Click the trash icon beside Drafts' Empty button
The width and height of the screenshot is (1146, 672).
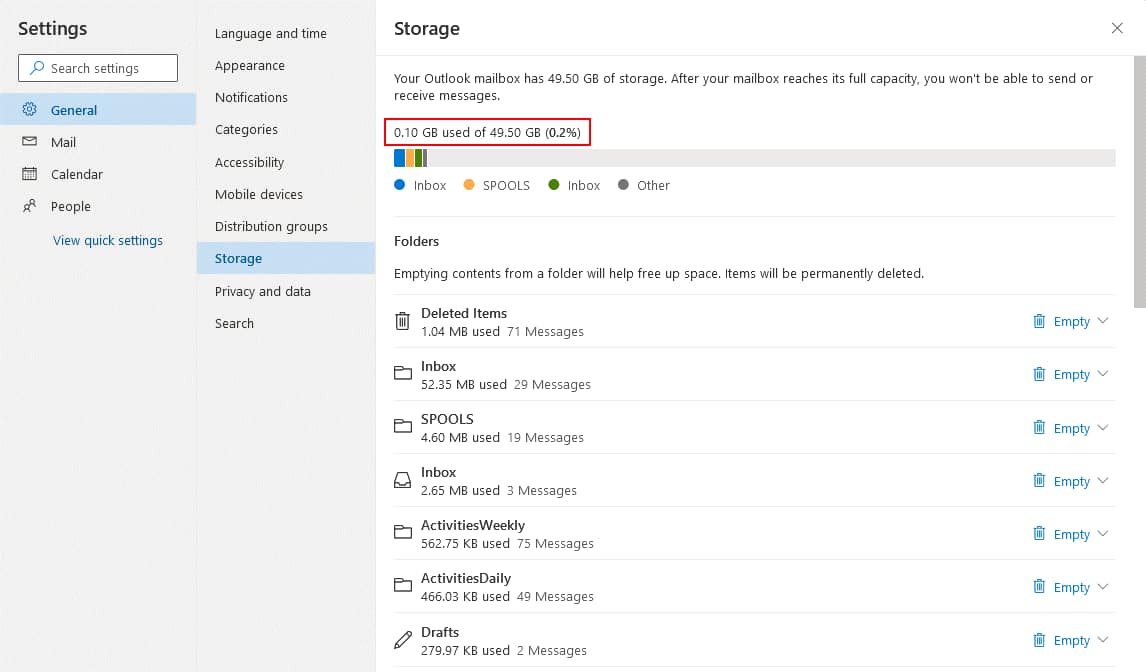1039,640
